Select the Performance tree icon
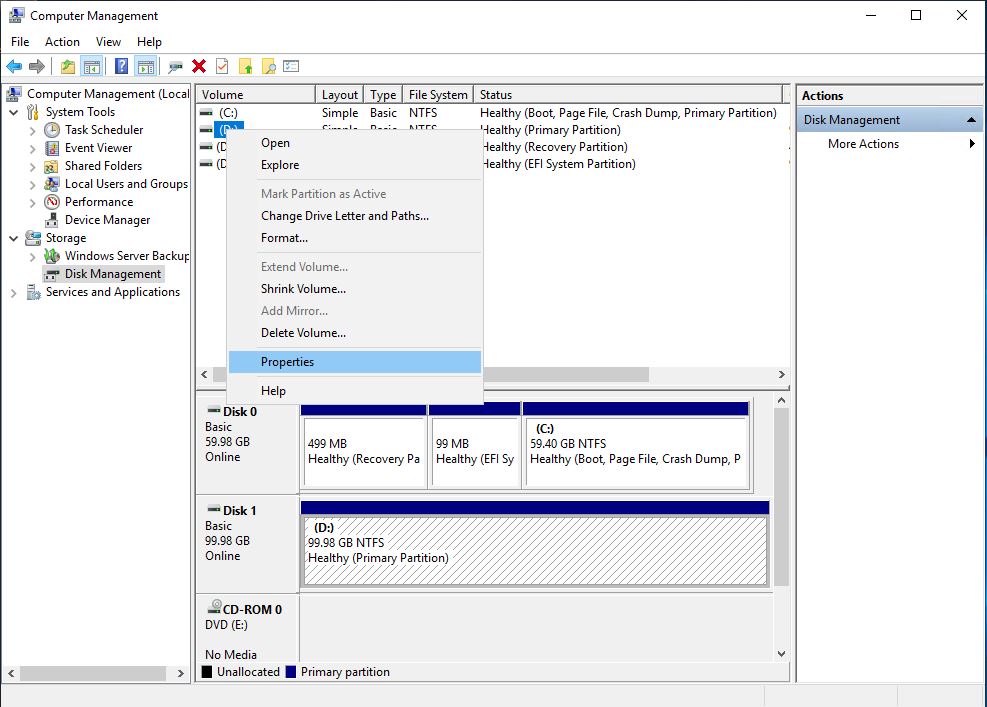The height and width of the screenshot is (707, 987). (52, 202)
